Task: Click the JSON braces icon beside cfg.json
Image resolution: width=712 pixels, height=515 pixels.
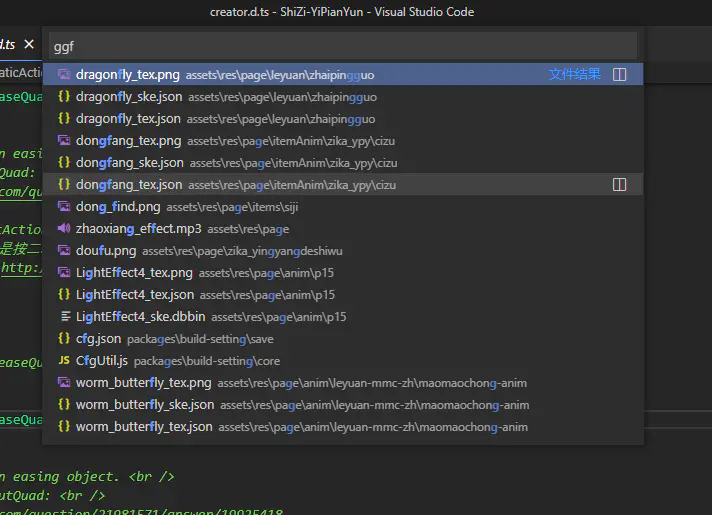Action: [64, 339]
